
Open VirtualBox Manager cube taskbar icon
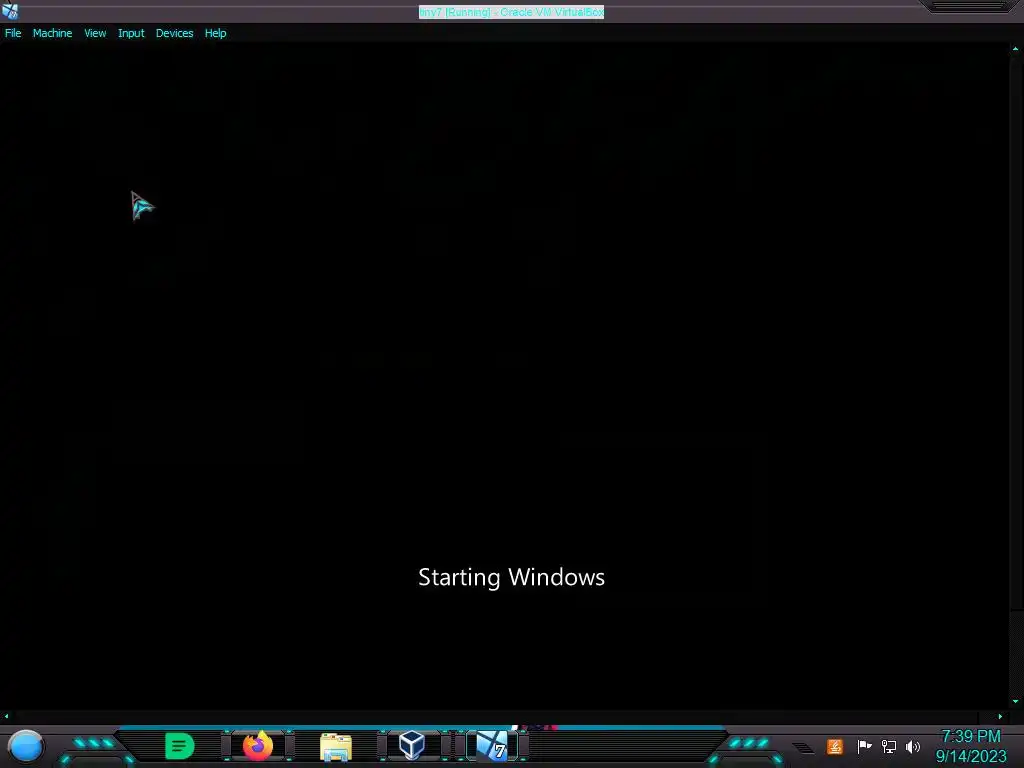coord(412,745)
